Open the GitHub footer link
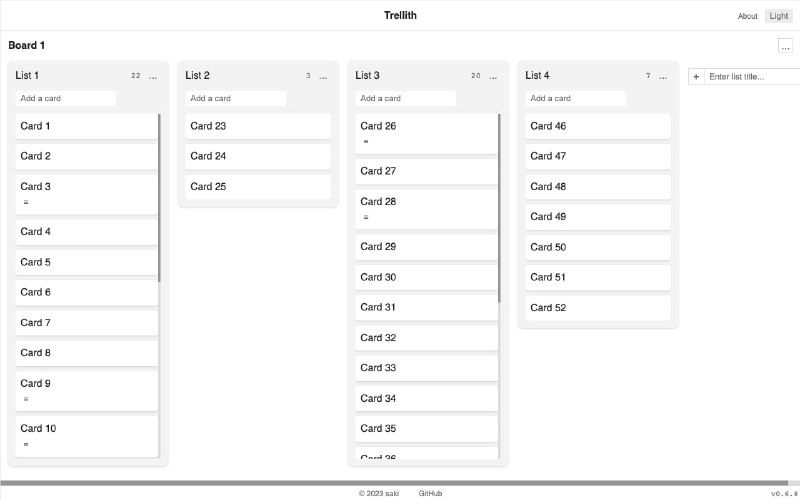Screen dimensions: 800x500 pos(430,493)
